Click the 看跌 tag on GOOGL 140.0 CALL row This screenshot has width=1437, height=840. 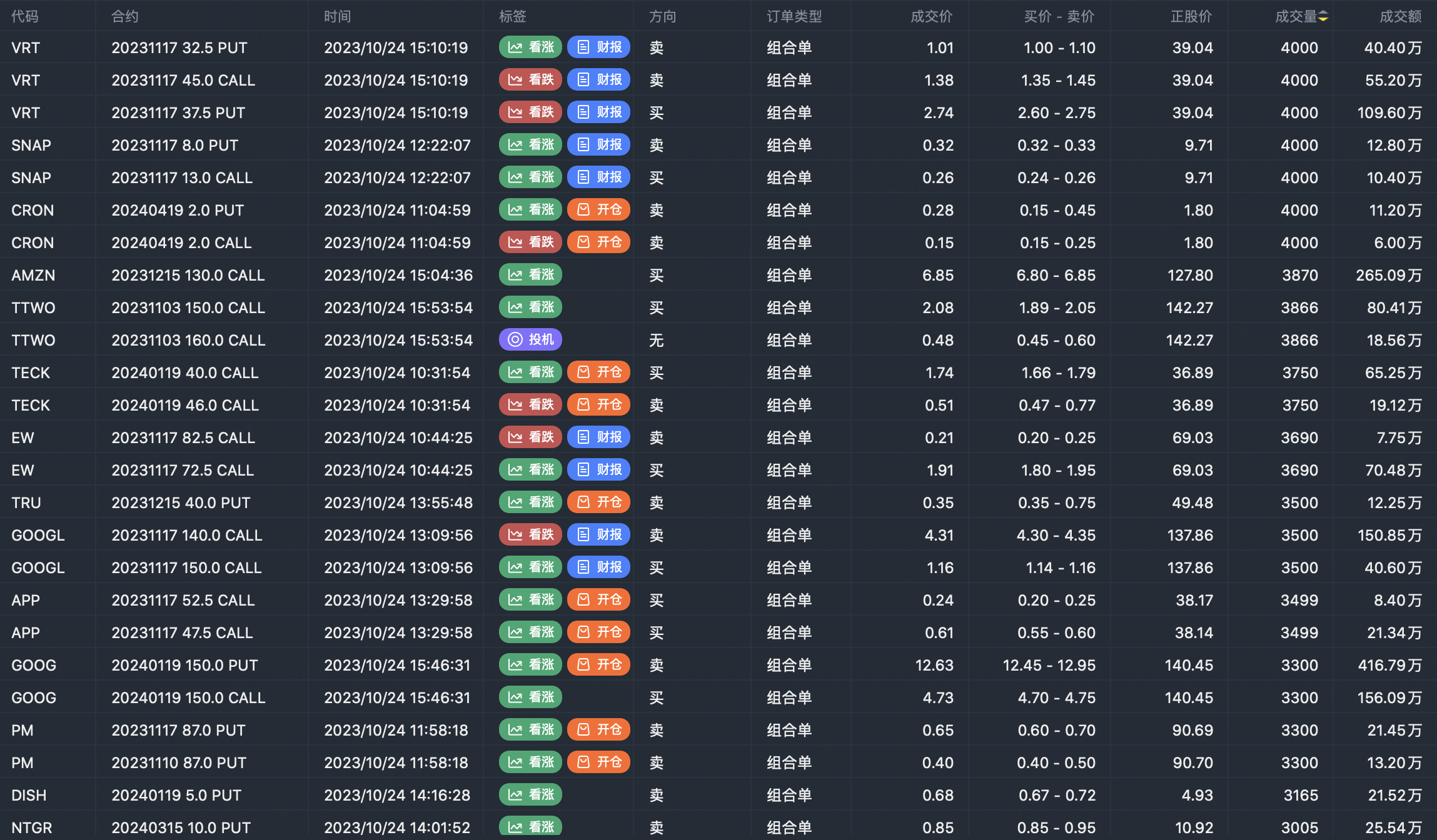point(530,535)
